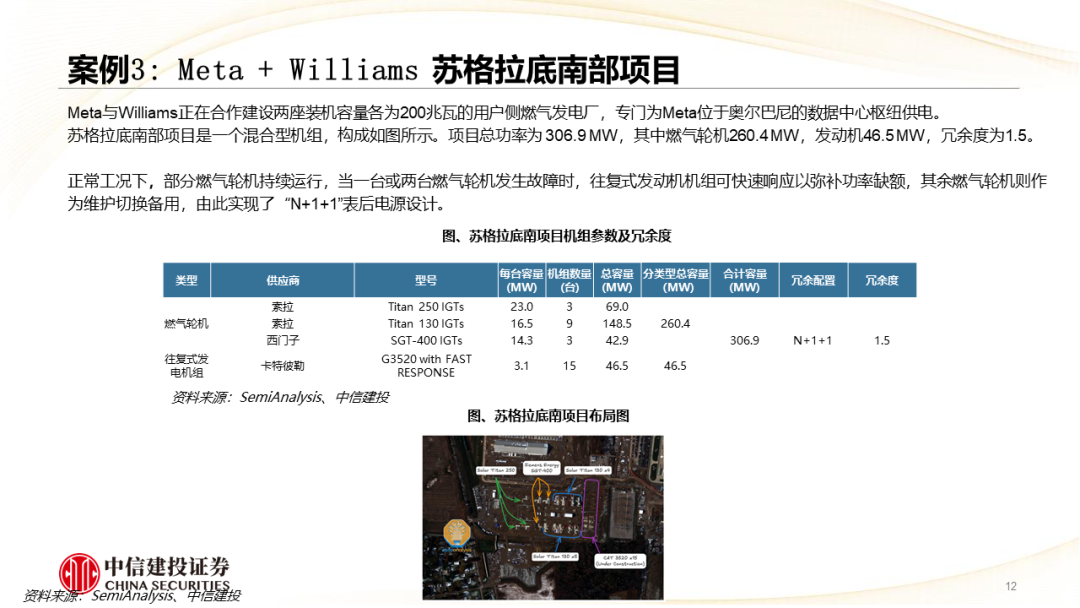
Task: Click unit count 3 in the Titan 250 row
Action: [x=569, y=307]
